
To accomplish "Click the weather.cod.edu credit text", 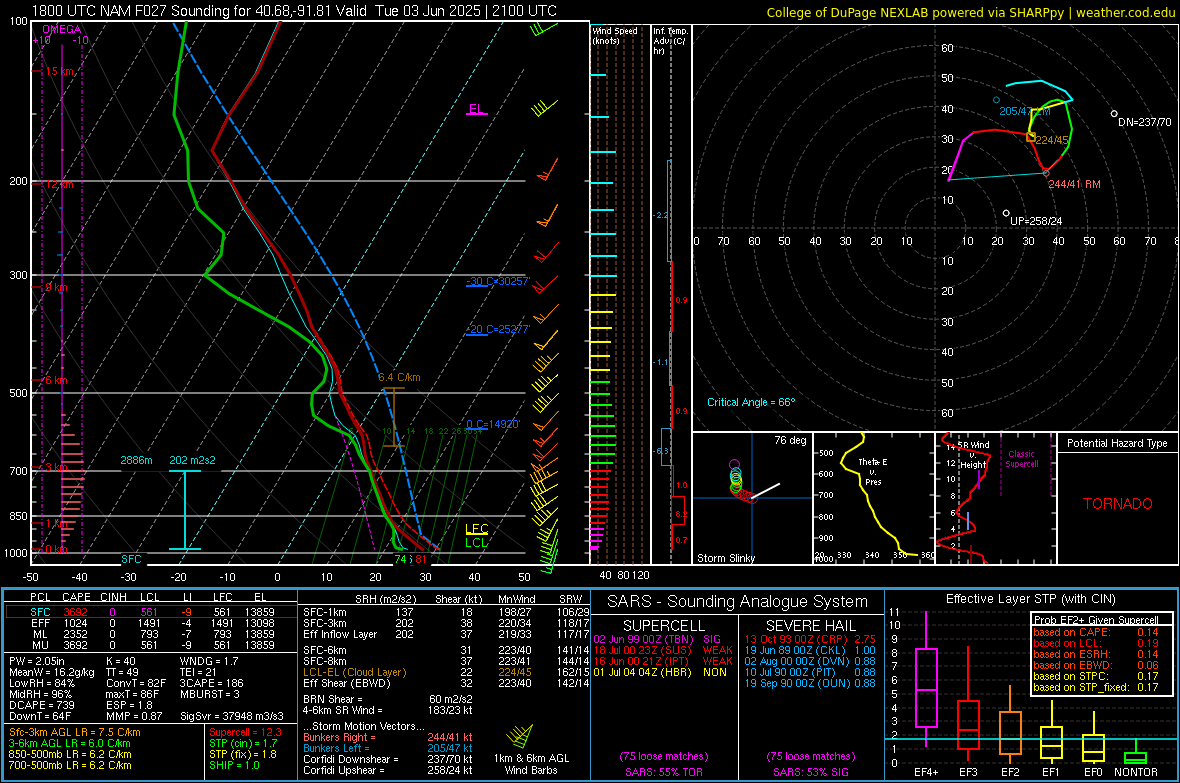I will tap(1125, 12).
